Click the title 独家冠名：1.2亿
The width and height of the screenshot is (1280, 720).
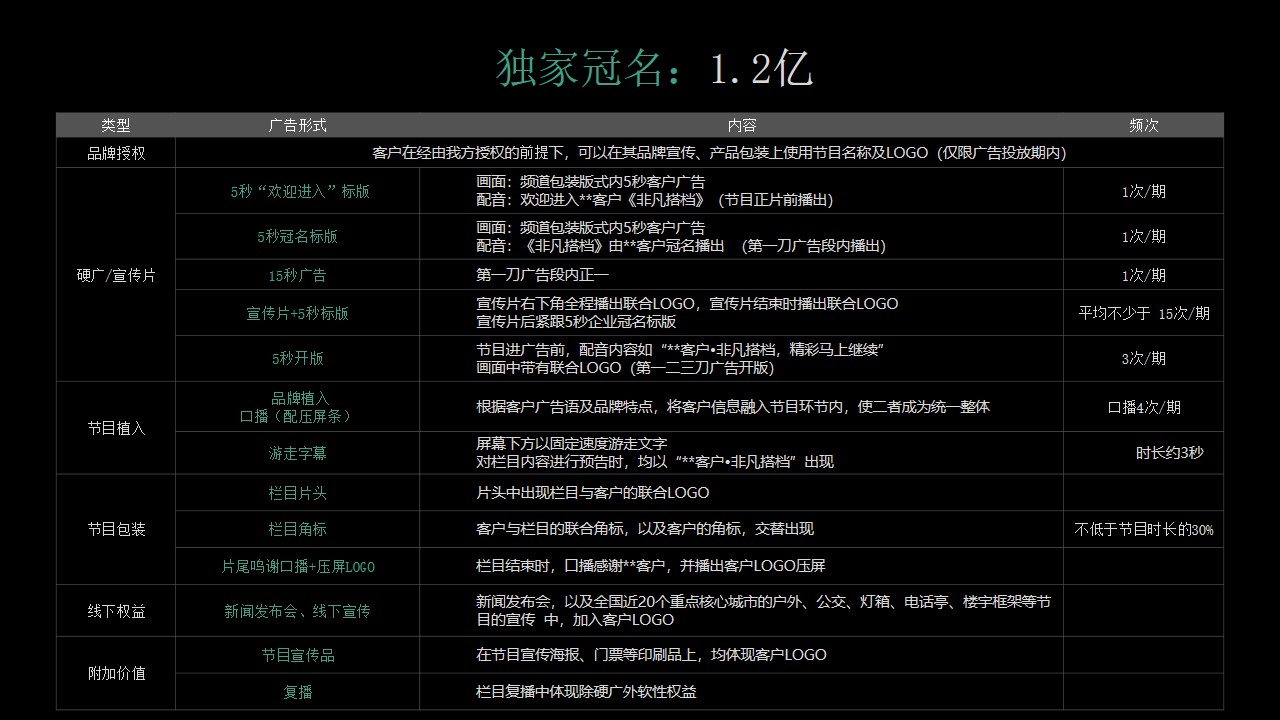click(x=654, y=69)
